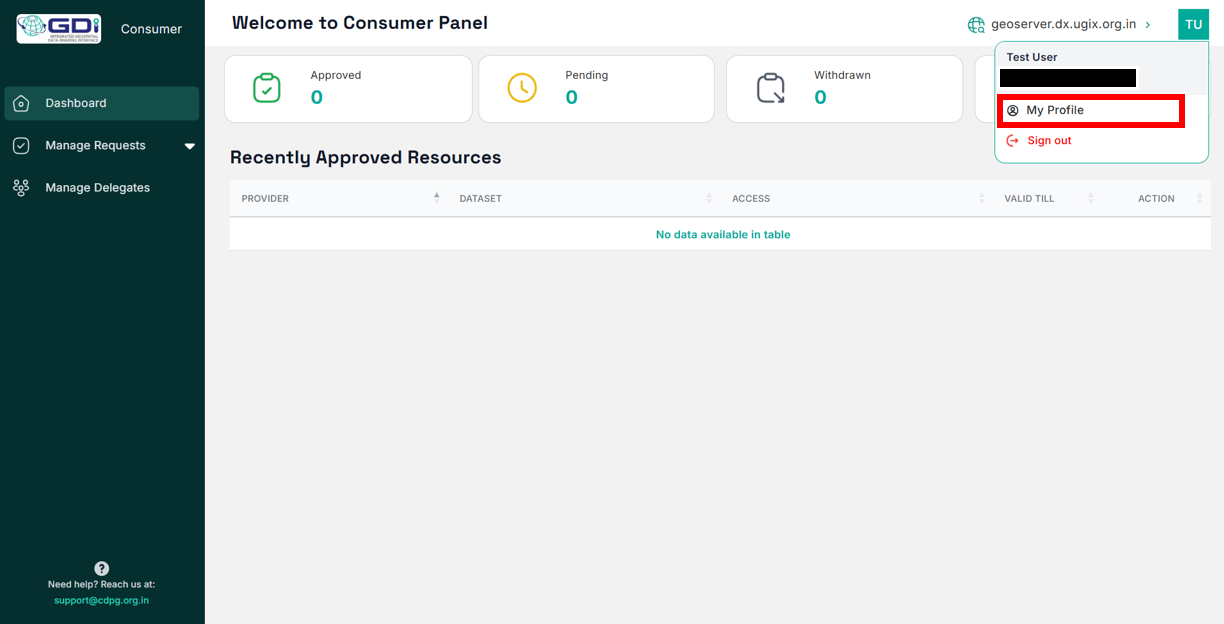Screen dimensions: 1224x624
Task: Click the help question mark icon
Action: pos(101,567)
